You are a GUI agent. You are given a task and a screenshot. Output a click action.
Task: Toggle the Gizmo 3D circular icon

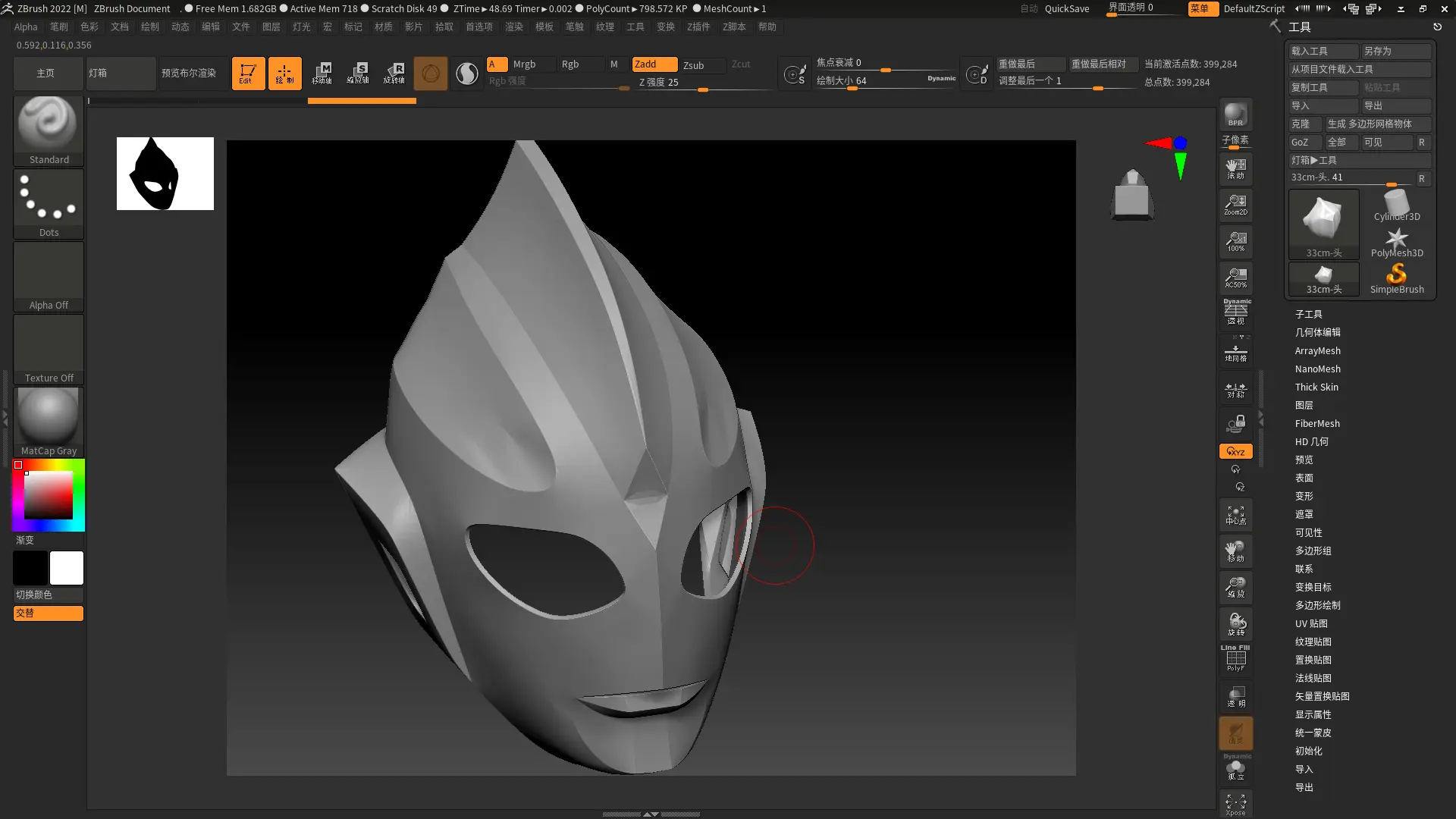pos(431,74)
